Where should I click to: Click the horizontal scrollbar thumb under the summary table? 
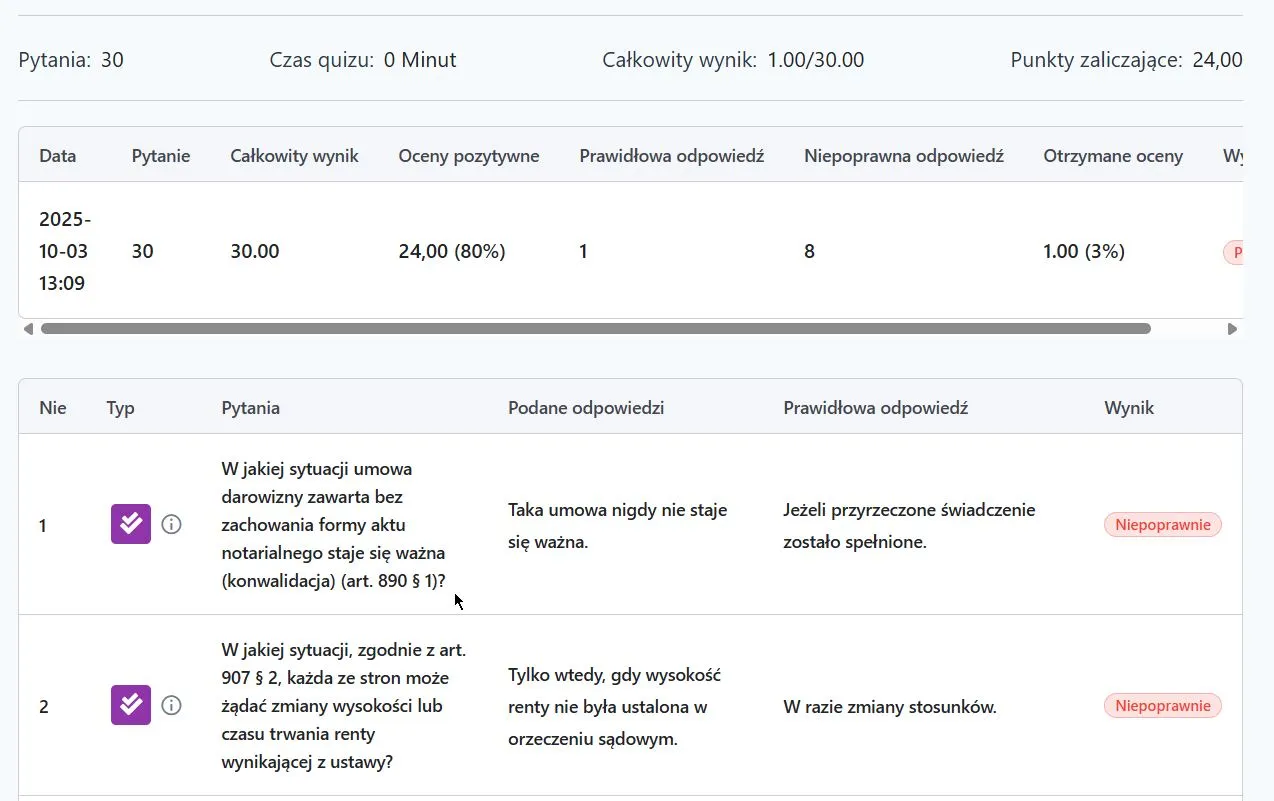click(595, 328)
